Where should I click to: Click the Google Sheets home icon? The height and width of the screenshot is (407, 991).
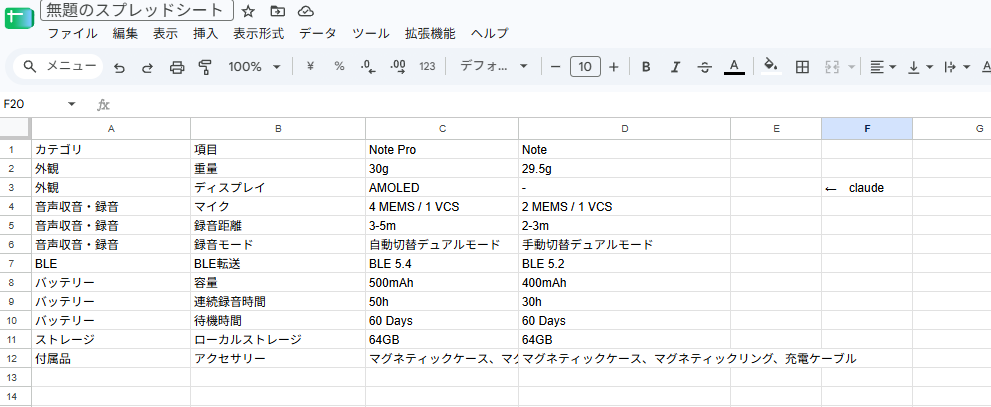tap(18, 18)
